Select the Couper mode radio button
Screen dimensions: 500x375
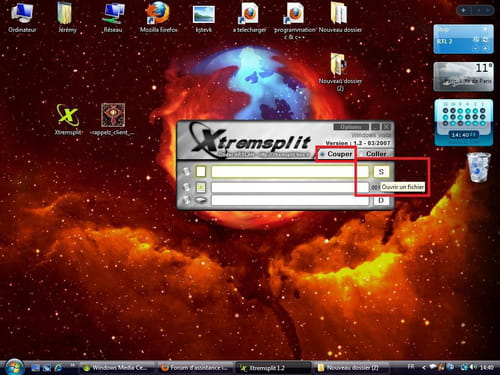323,154
